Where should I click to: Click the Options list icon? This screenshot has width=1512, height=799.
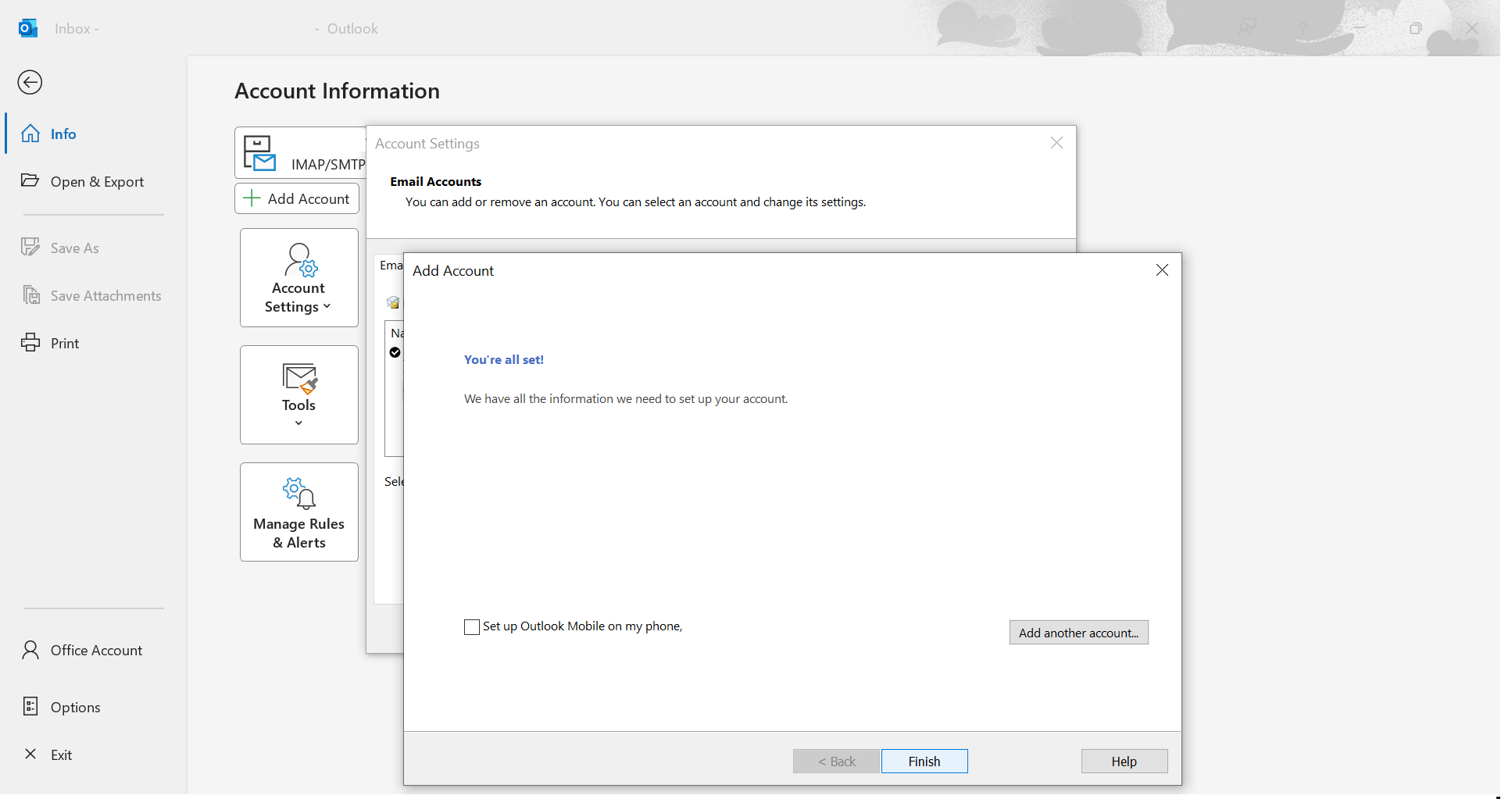tap(30, 706)
